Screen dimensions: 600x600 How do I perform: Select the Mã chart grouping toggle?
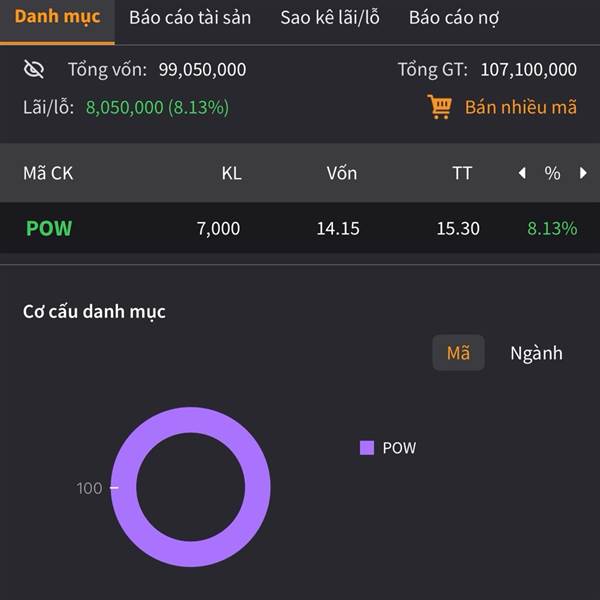tap(458, 353)
